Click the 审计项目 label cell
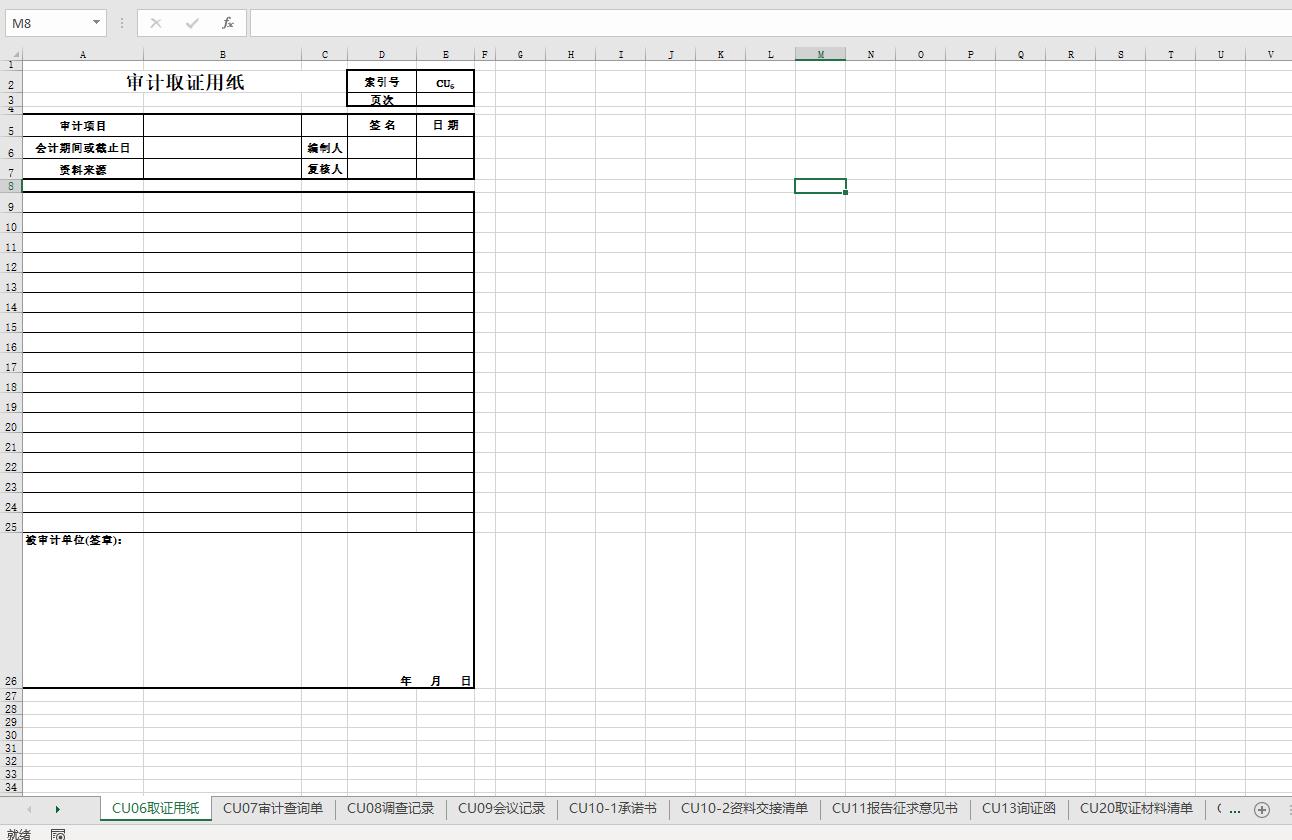 pyautogui.click(x=83, y=126)
